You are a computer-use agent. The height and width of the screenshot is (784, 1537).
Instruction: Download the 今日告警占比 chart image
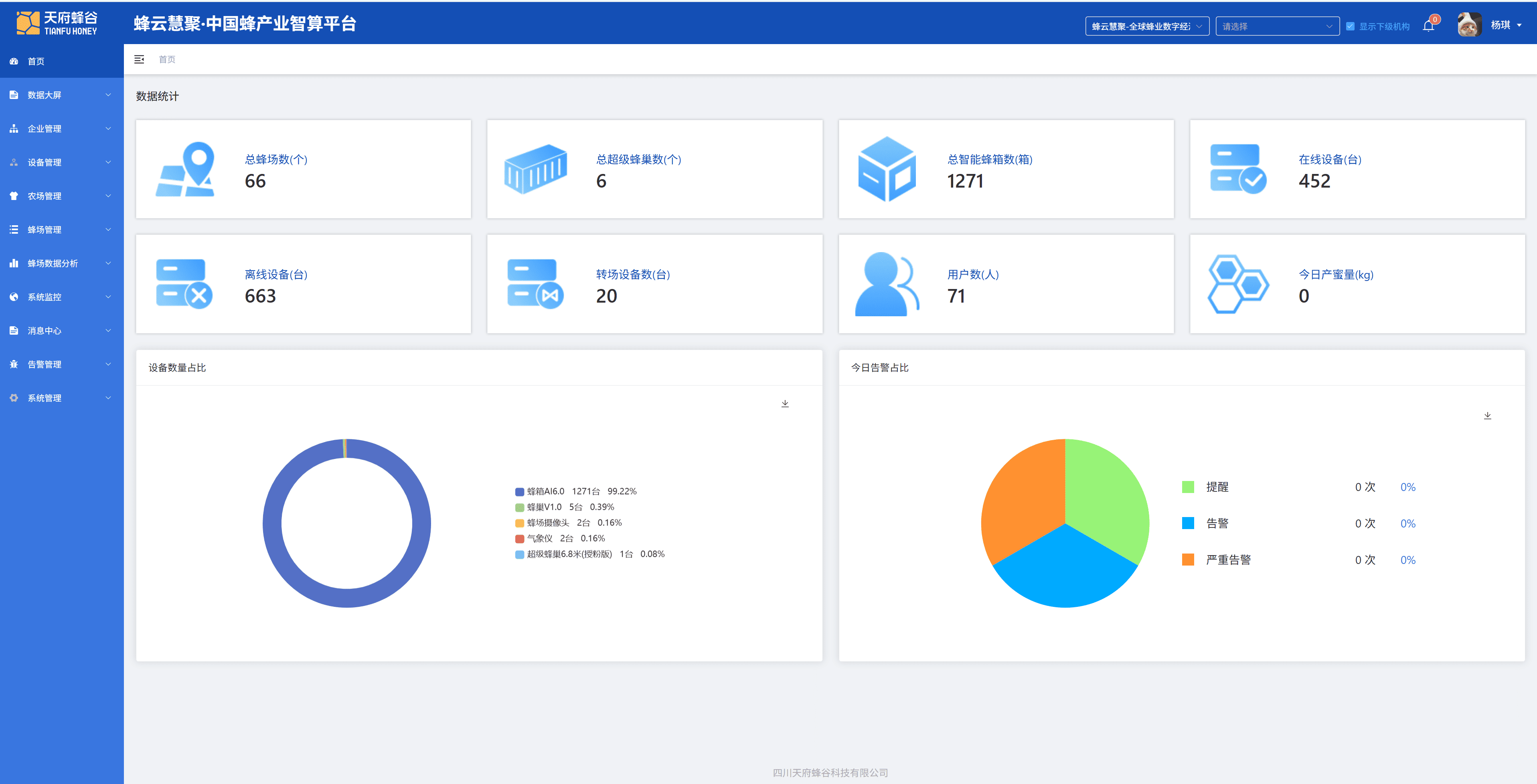click(1487, 416)
